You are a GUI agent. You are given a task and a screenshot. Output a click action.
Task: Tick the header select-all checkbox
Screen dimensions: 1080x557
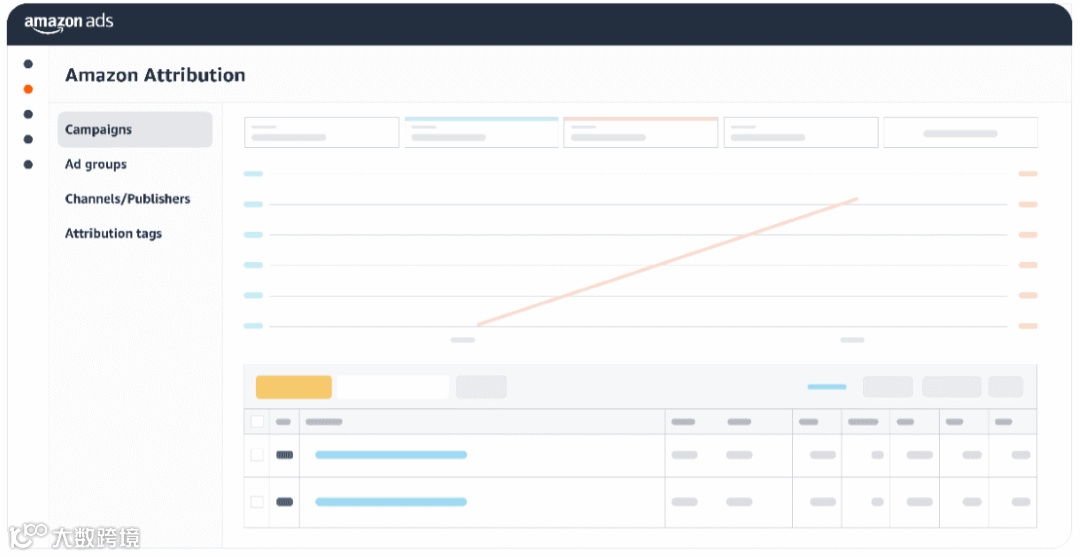(x=257, y=421)
